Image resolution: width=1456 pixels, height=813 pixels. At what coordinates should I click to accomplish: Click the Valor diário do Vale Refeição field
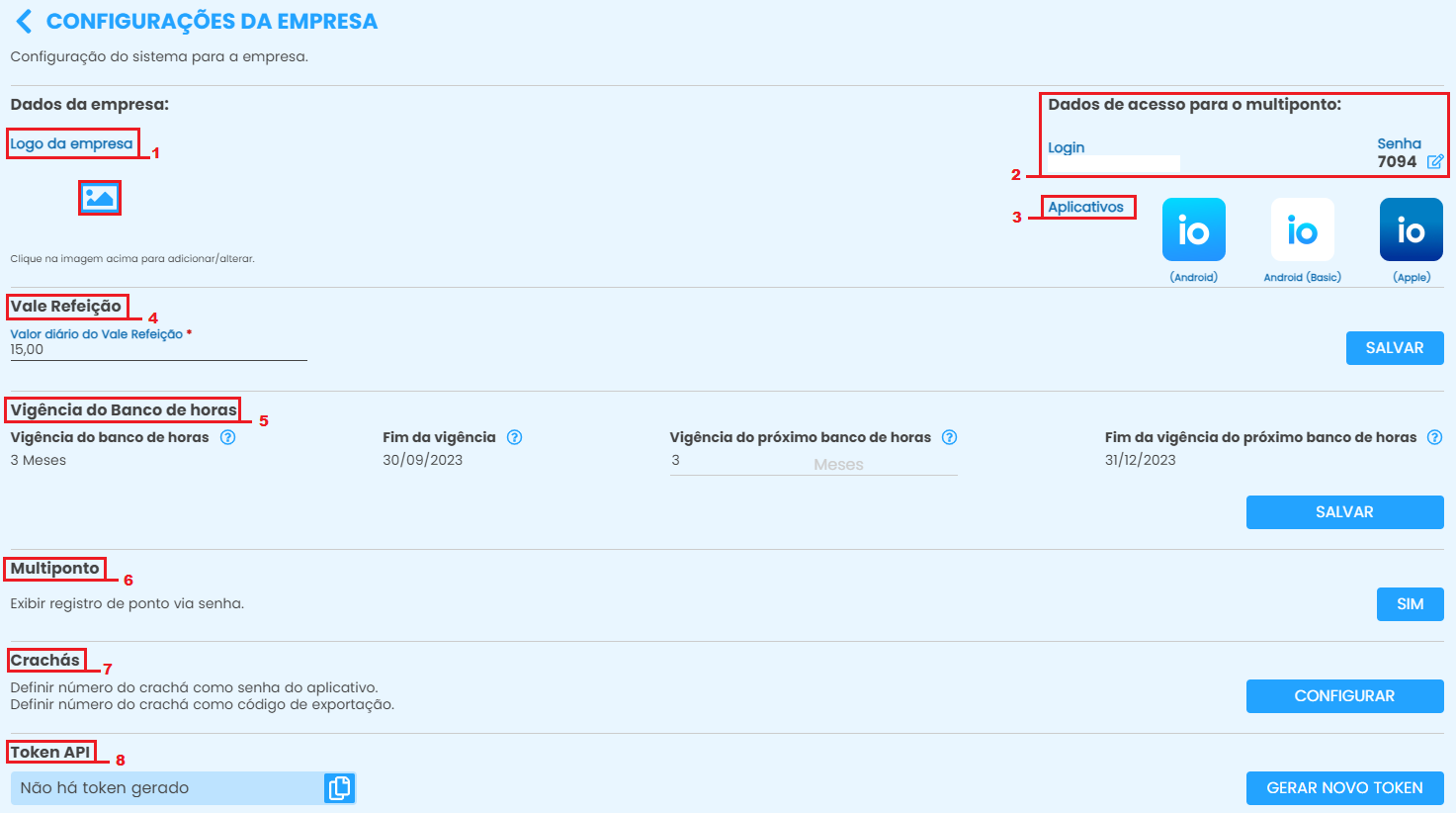click(x=158, y=350)
